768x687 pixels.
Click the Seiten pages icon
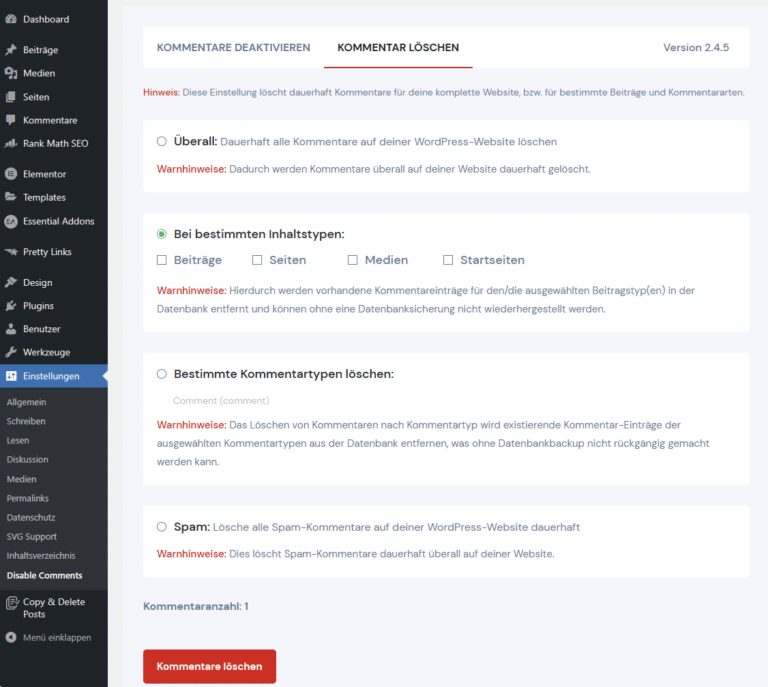coord(11,97)
